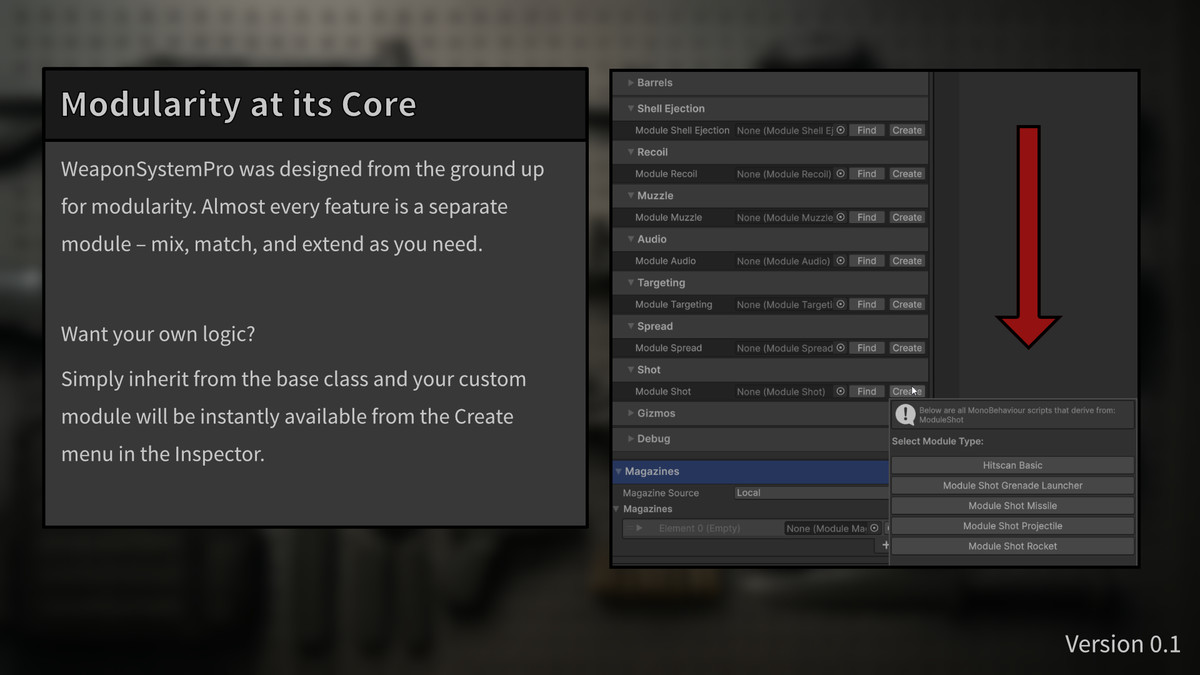Click Find for Module Audio
Screen dimensions: 1200x675
coord(867,261)
